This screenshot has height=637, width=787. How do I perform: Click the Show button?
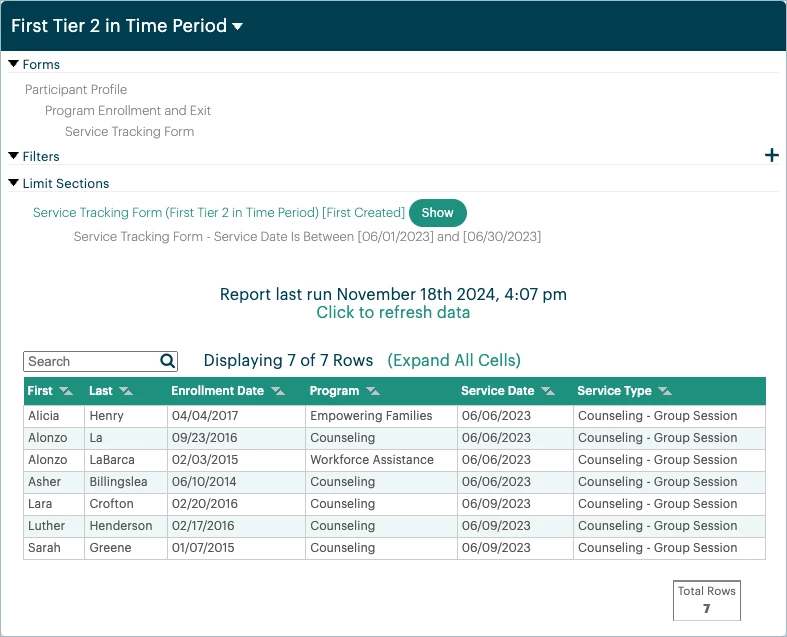[438, 213]
